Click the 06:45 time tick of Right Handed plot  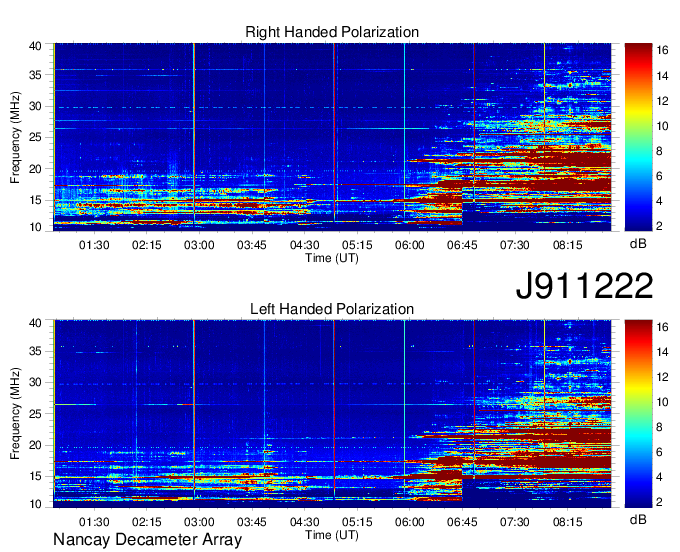(x=462, y=245)
